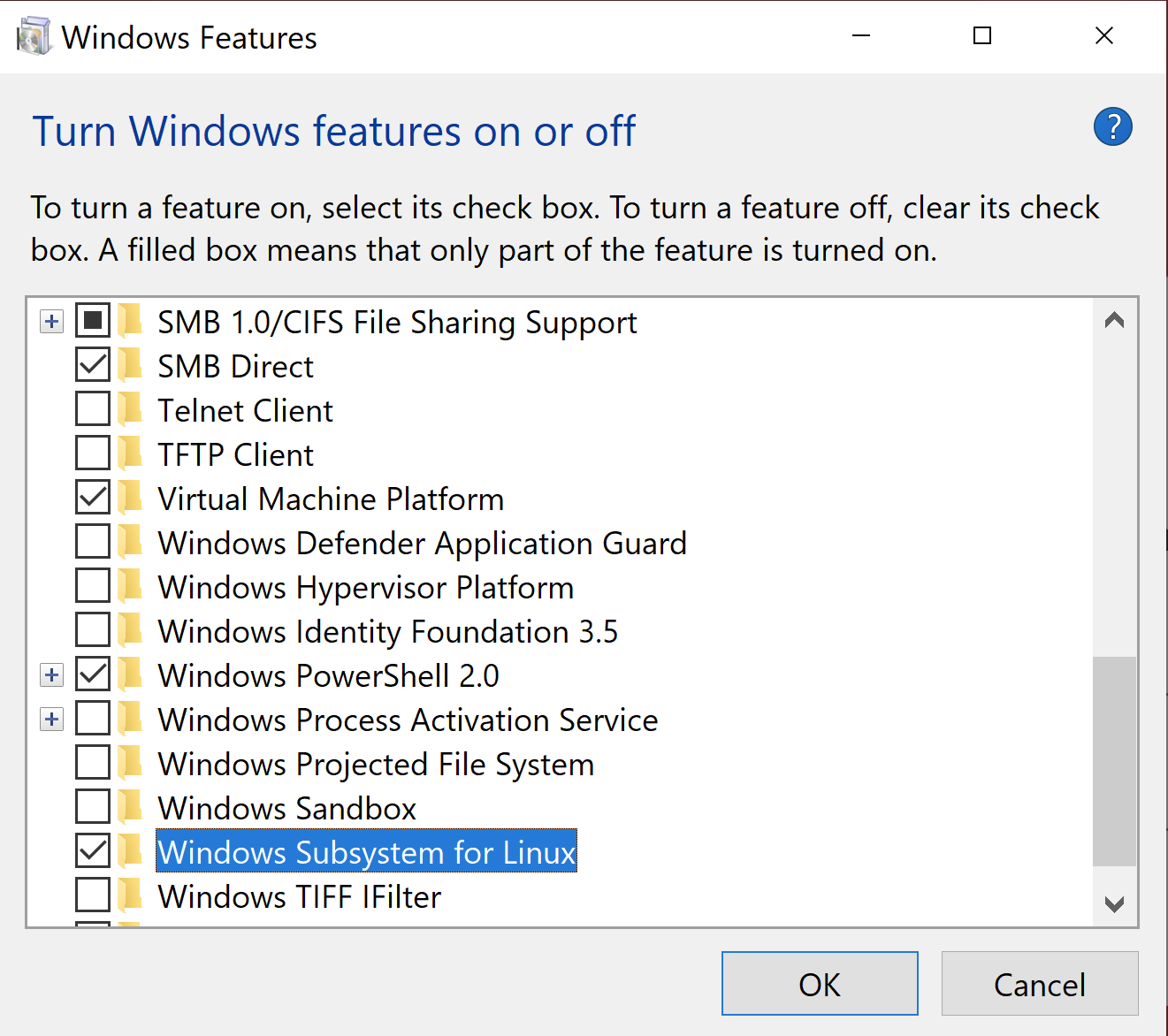
Task: Open the help question mark icon
Action: tap(1112, 126)
